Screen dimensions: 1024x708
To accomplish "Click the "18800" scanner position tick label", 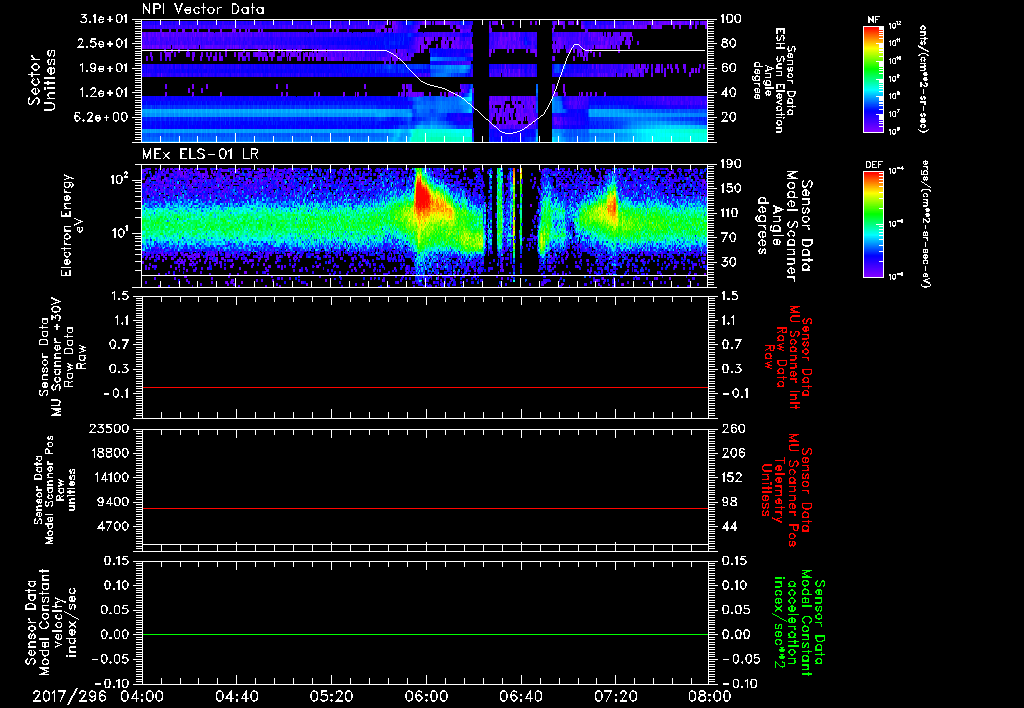I will coord(112,453).
